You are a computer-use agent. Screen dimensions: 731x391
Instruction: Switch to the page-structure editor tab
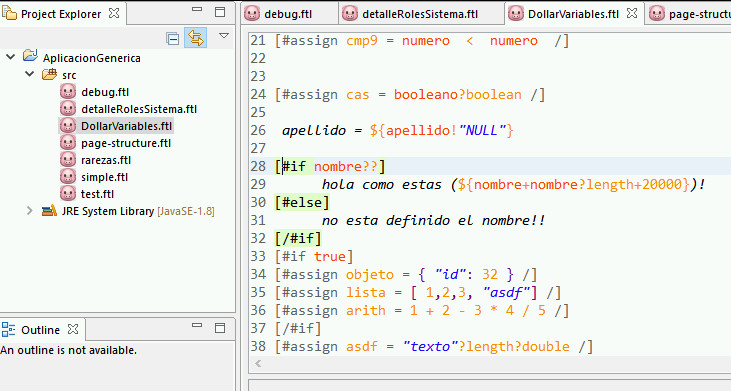click(699, 14)
